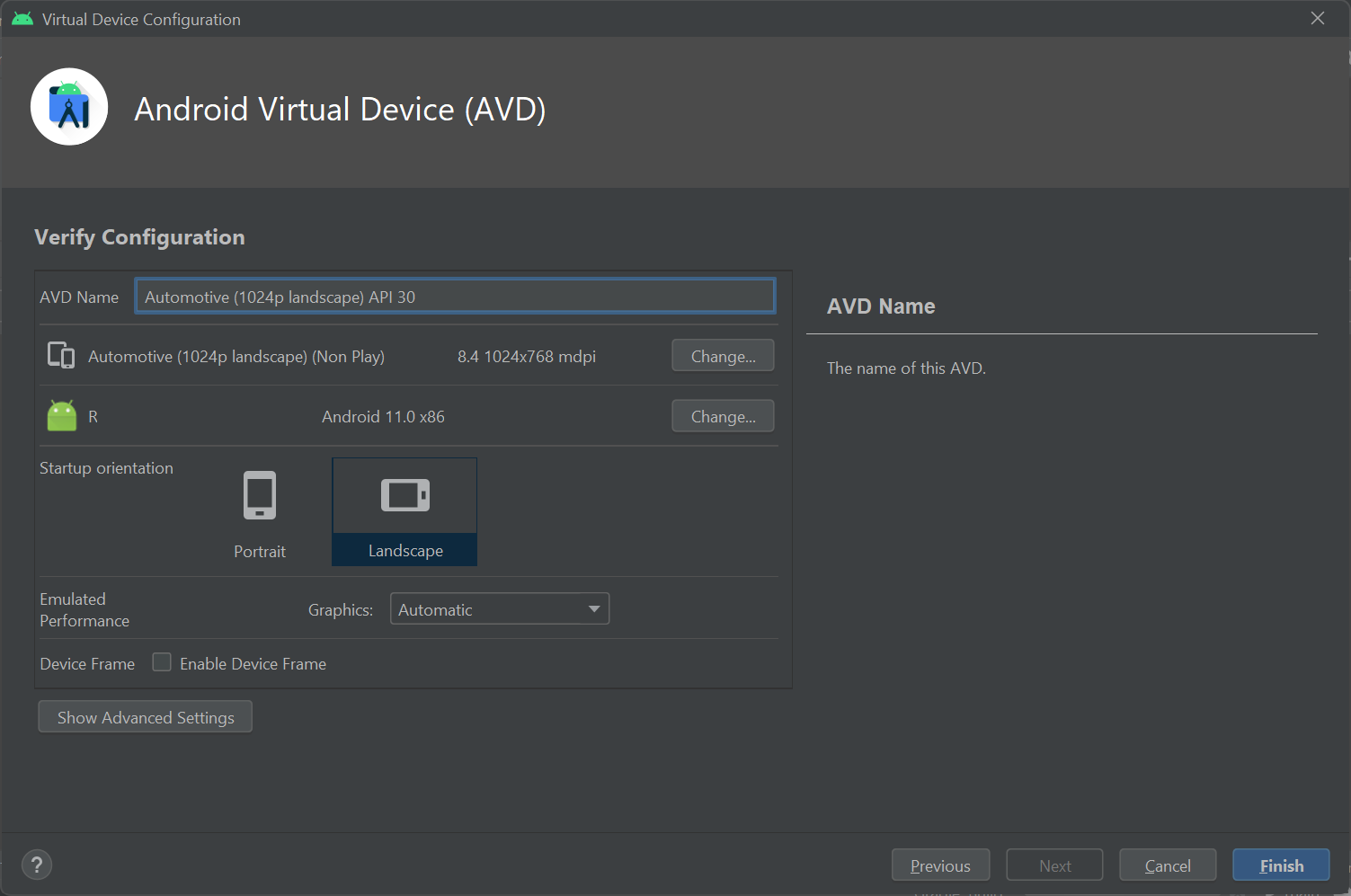Click the device hardware icon beside Automotive

pos(61,356)
